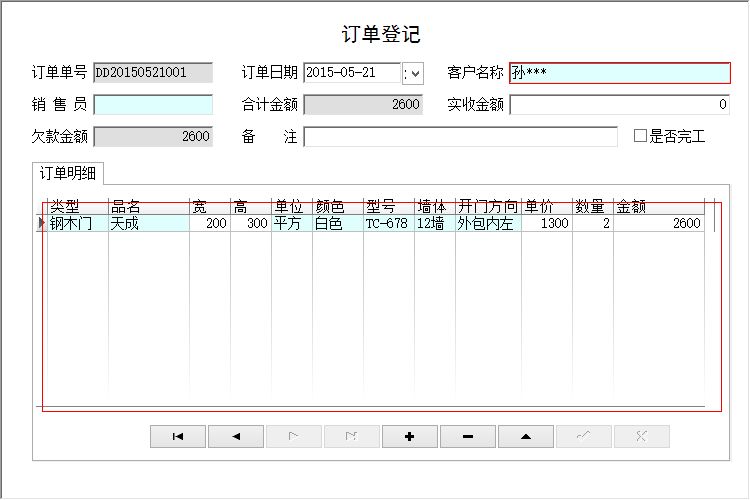Click the 品名 column header
The width and height of the screenshot is (750, 500).
(147, 207)
